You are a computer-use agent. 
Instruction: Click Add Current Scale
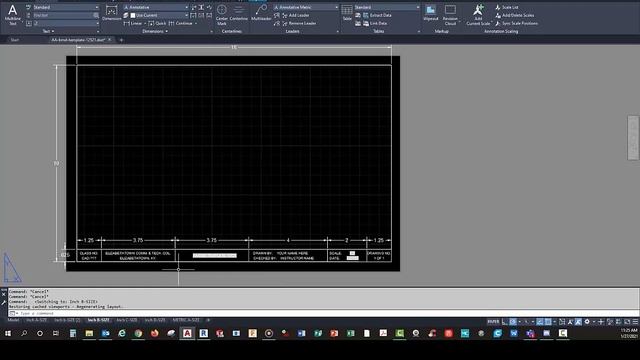(x=478, y=15)
